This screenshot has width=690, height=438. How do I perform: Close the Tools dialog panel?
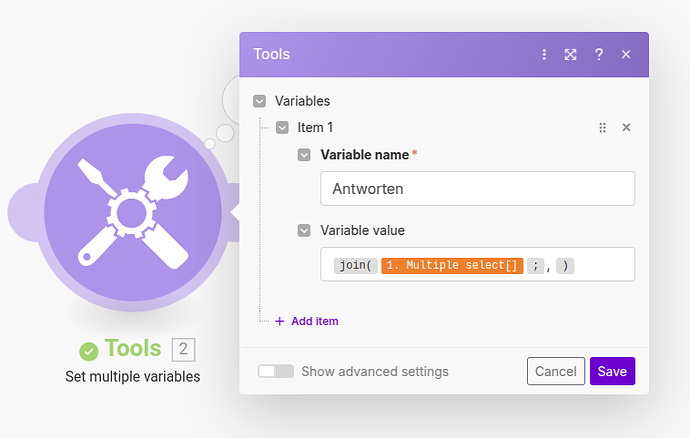pos(626,54)
